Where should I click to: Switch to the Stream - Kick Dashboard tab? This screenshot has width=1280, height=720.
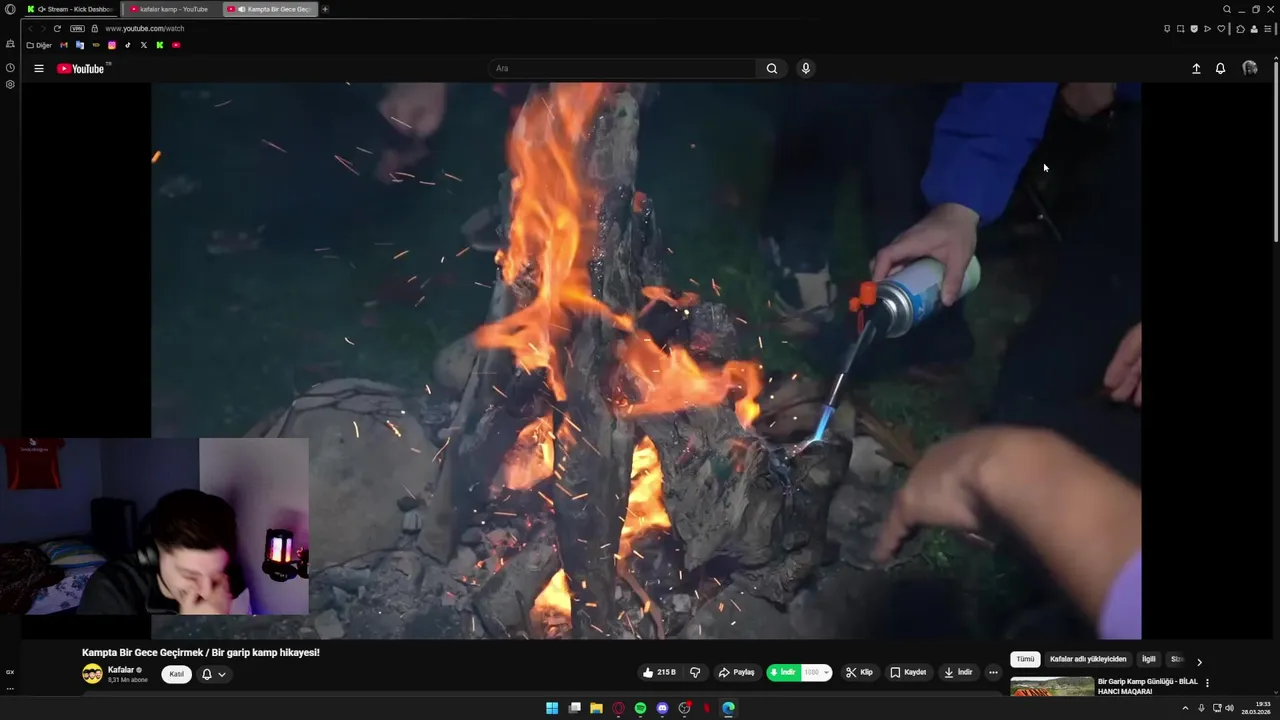pyautogui.click(x=70, y=9)
